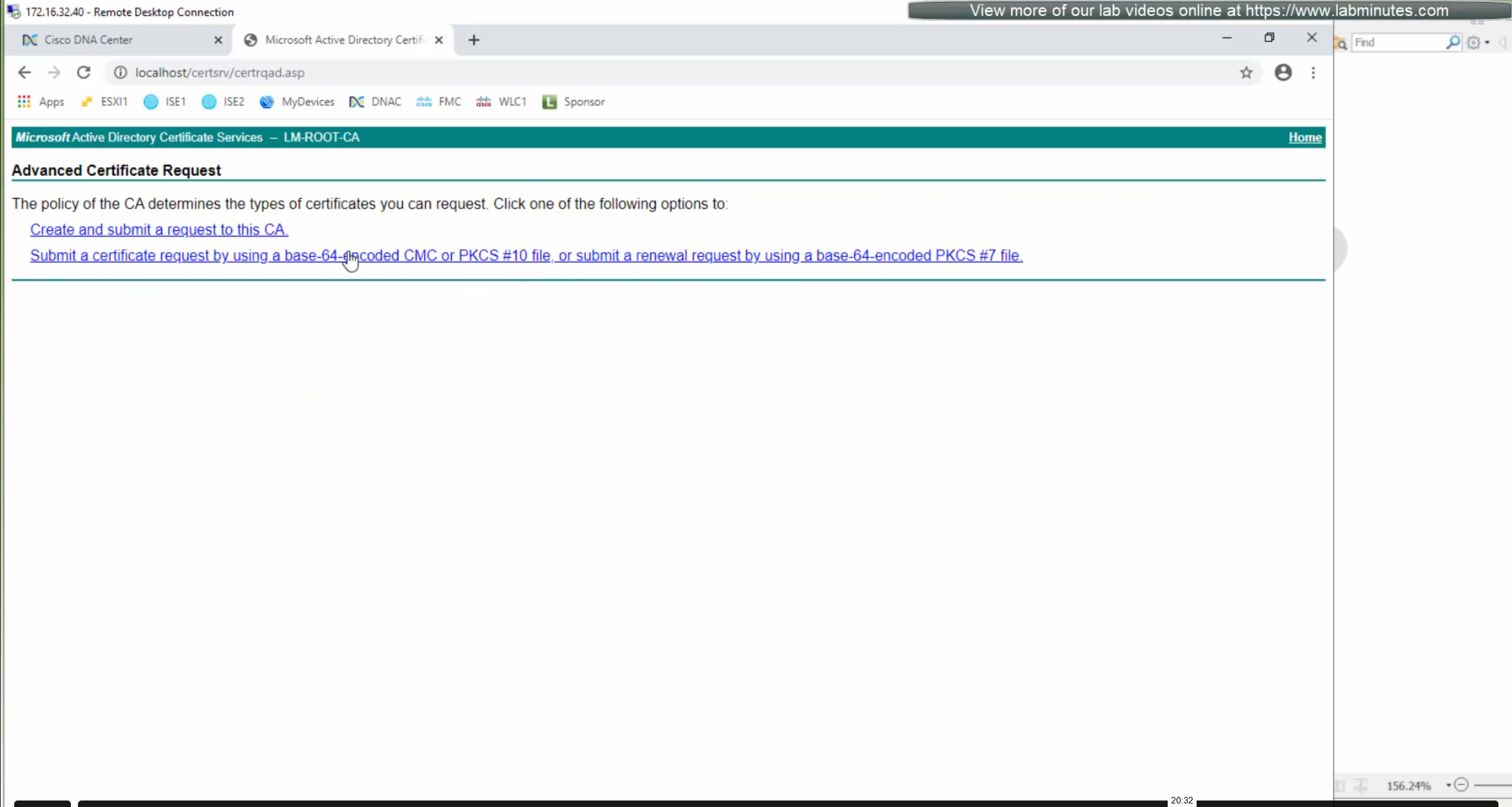Screen dimensions: 1512x807
Task: Click Submit base-64-encoded certificate request link
Action: pos(526,255)
